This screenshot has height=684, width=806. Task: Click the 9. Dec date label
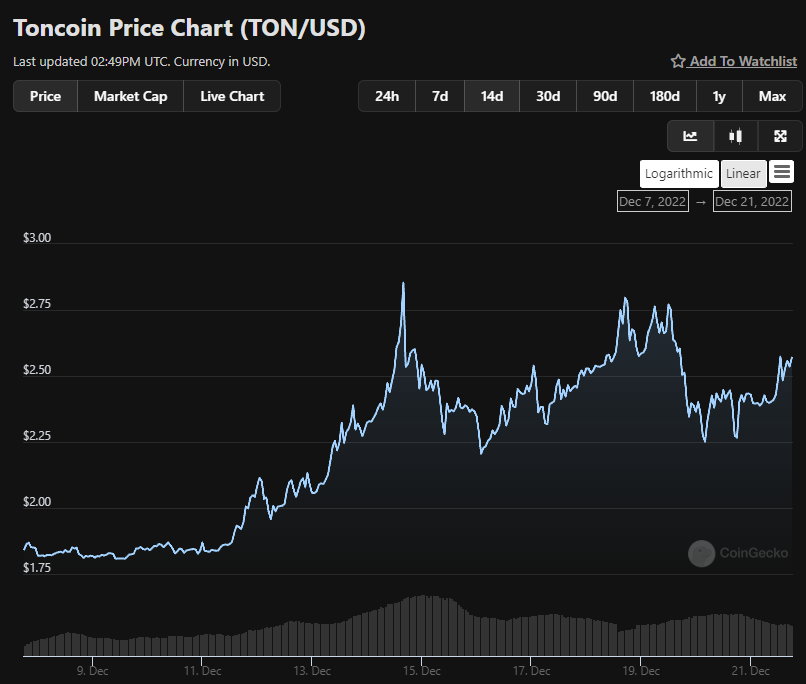[93, 671]
